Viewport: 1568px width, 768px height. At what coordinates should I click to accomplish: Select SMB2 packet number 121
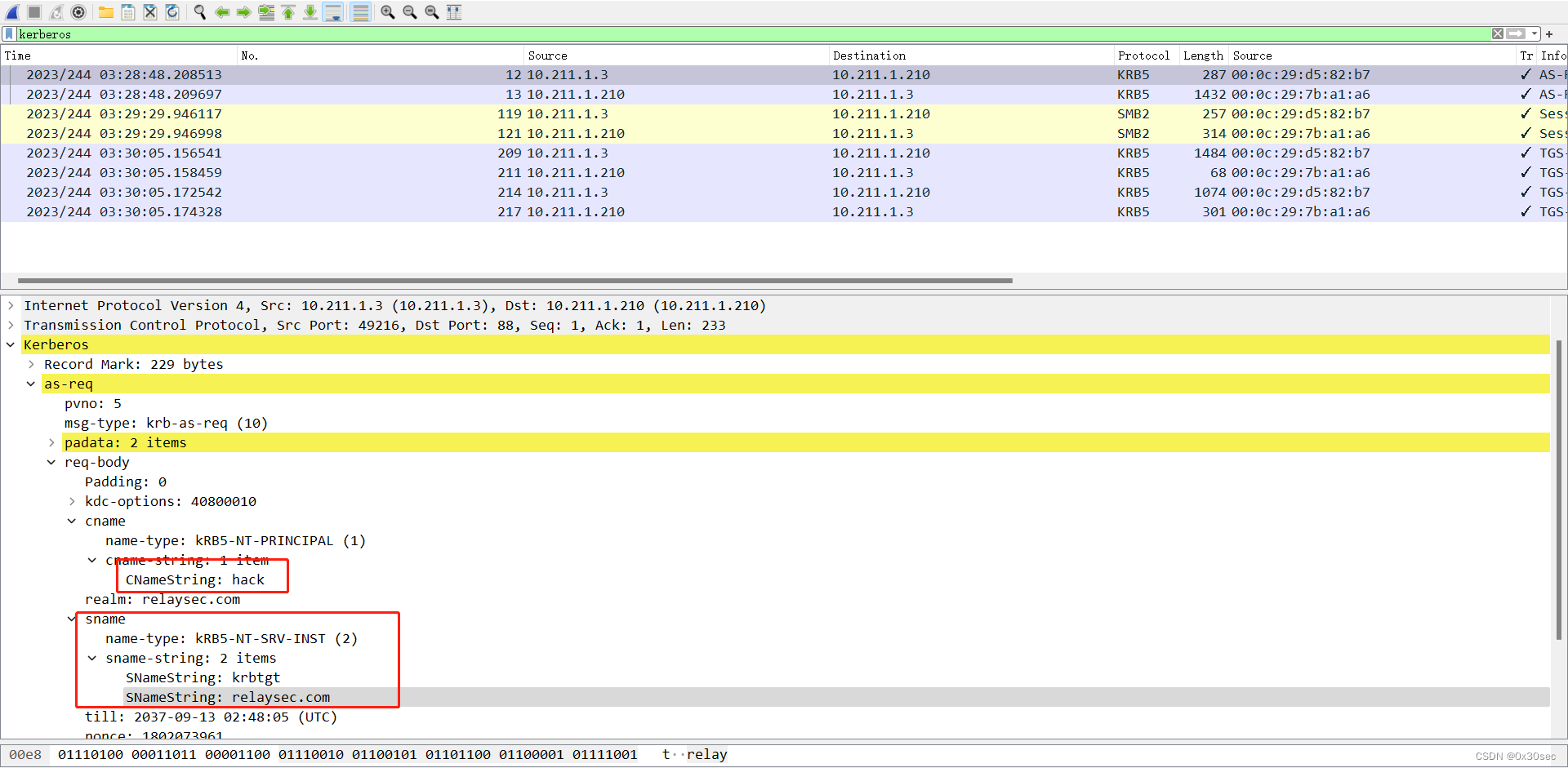pos(784,134)
